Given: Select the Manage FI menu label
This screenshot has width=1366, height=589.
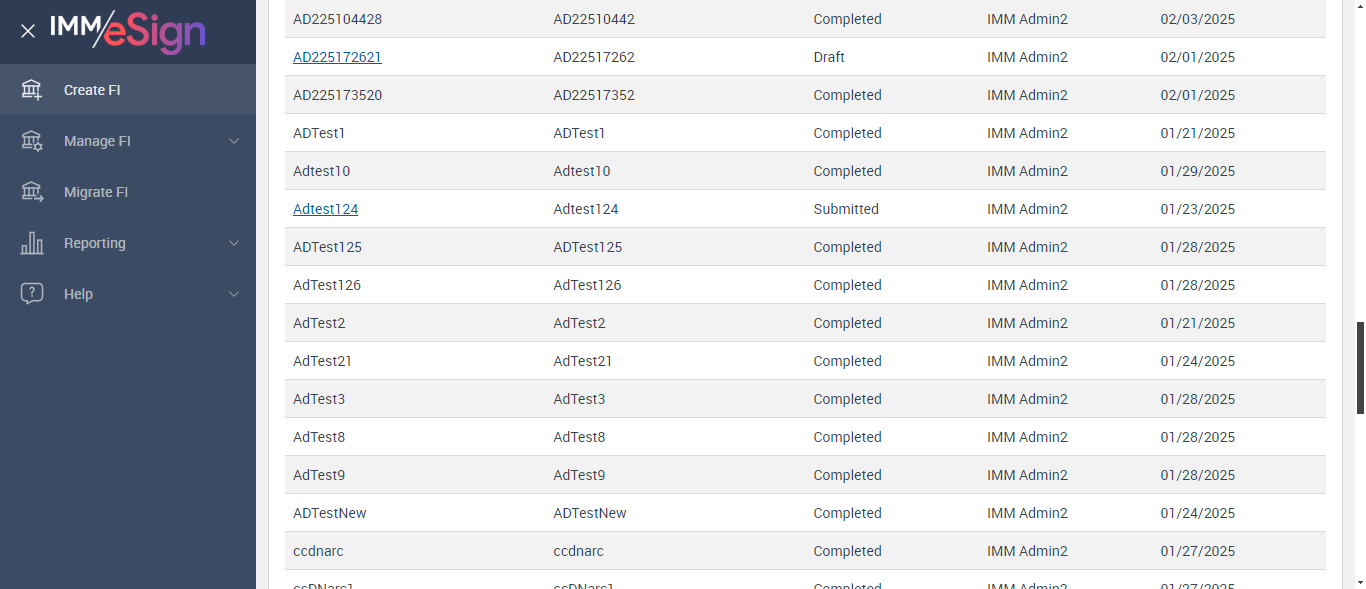Looking at the screenshot, I should point(97,141).
